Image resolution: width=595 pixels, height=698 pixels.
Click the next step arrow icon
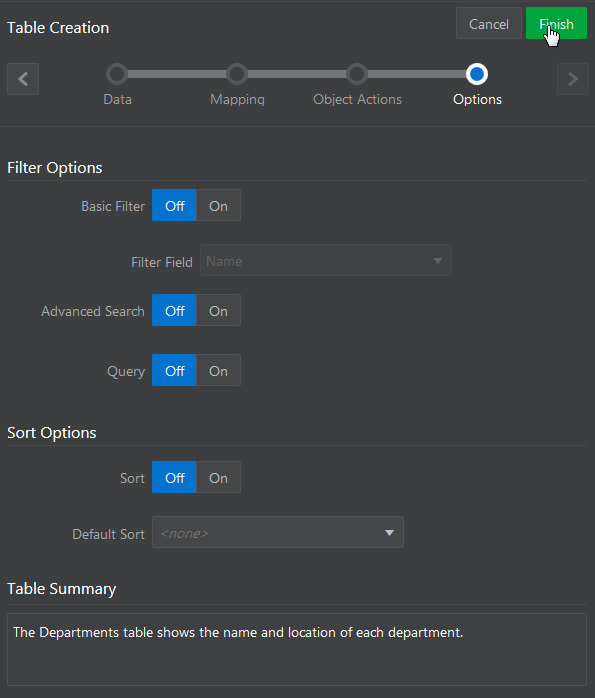coord(573,79)
